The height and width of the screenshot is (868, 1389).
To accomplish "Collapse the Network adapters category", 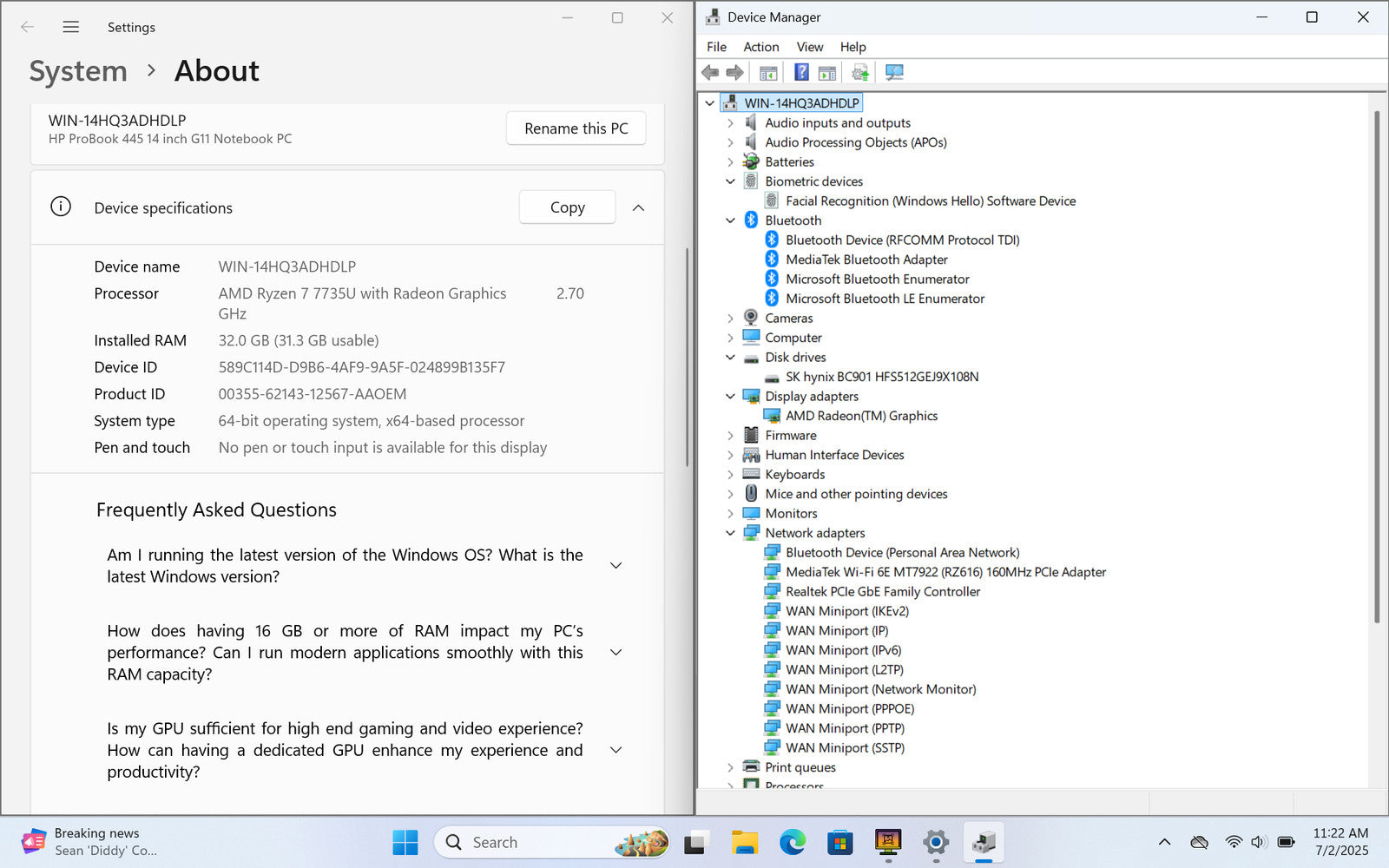I will (730, 533).
